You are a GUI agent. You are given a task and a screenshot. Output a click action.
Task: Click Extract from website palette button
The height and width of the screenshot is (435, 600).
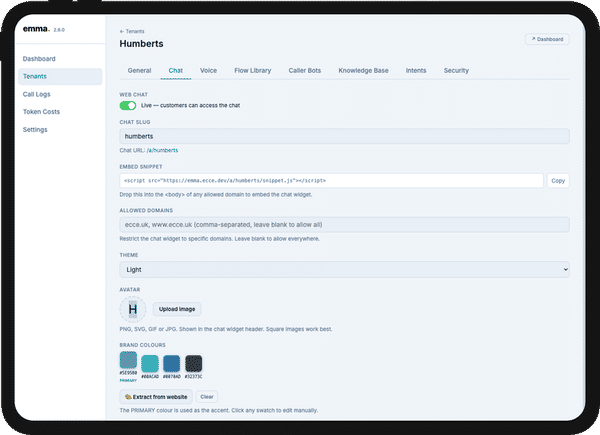pos(156,397)
